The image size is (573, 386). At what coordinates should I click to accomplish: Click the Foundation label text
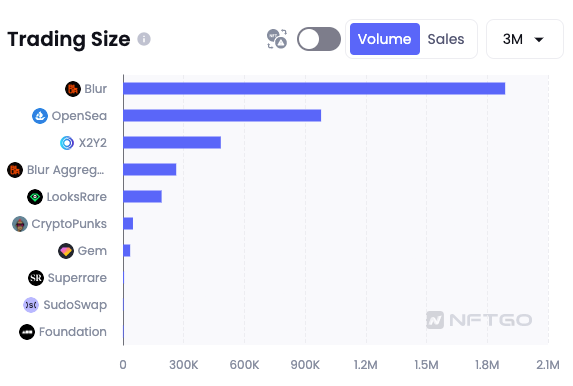[73, 332]
